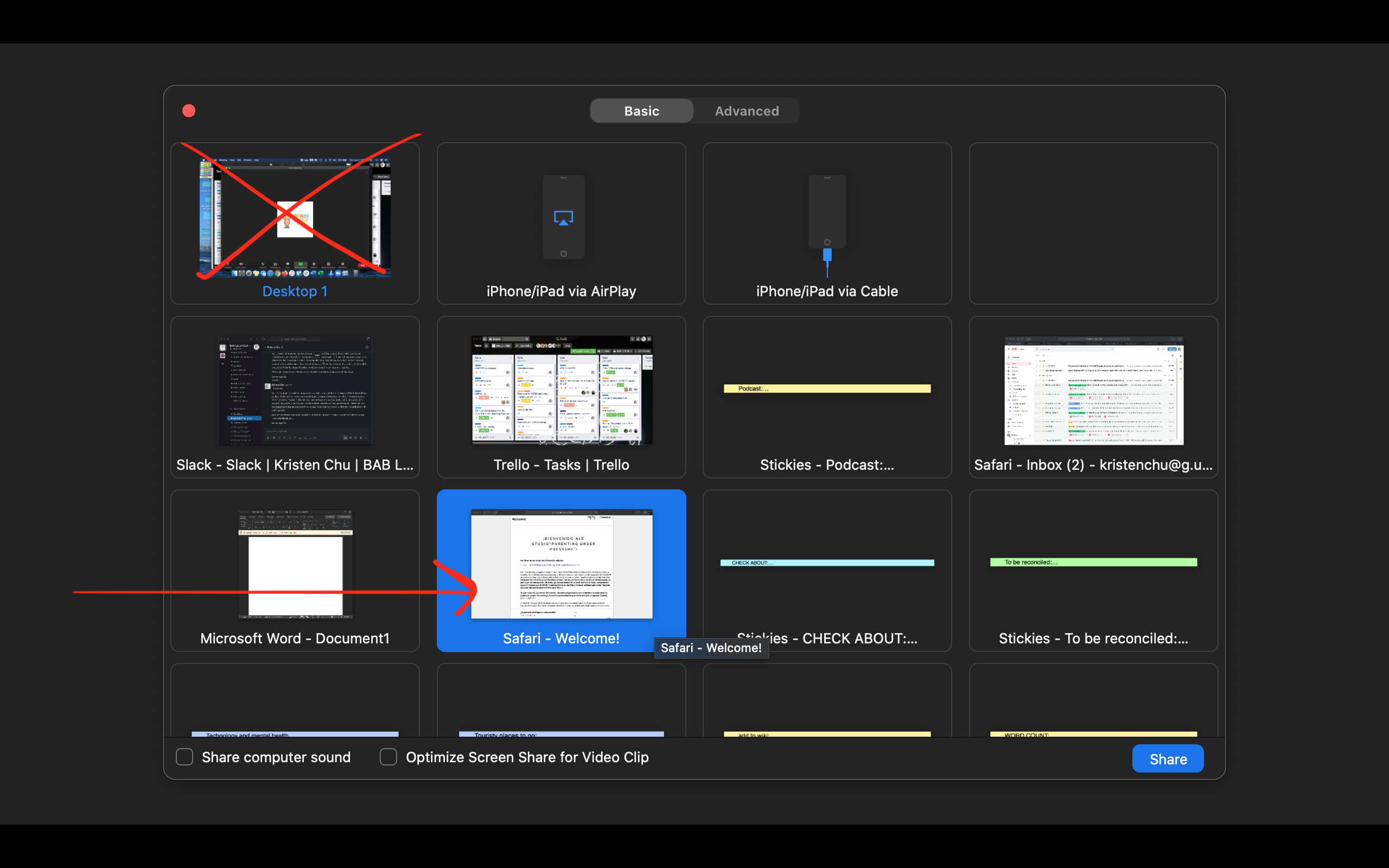This screenshot has width=1389, height=868.
Task: Select the Slack window thumbnail
Action: (295, 397)
